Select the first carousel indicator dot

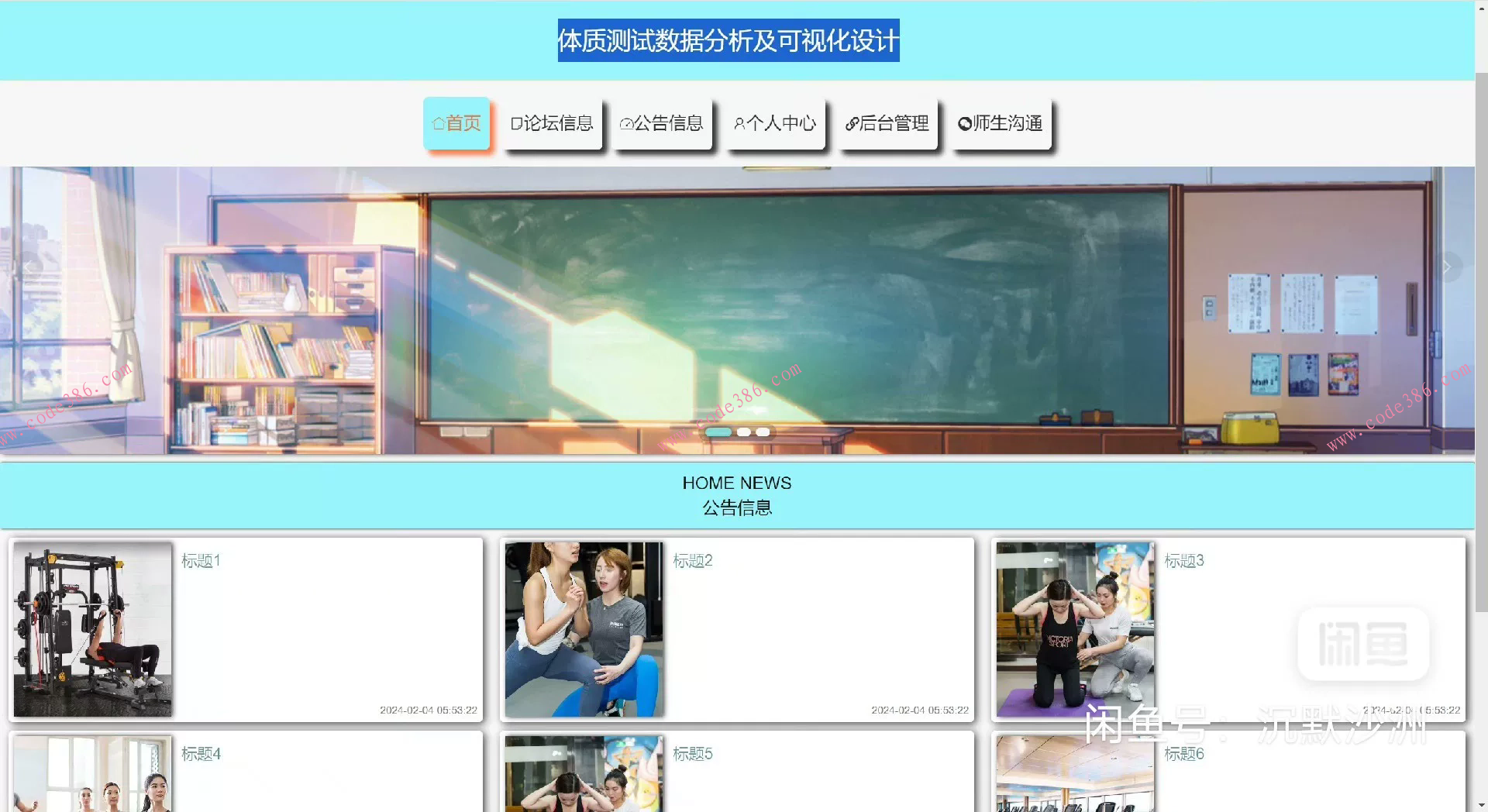tap(718, 432)
